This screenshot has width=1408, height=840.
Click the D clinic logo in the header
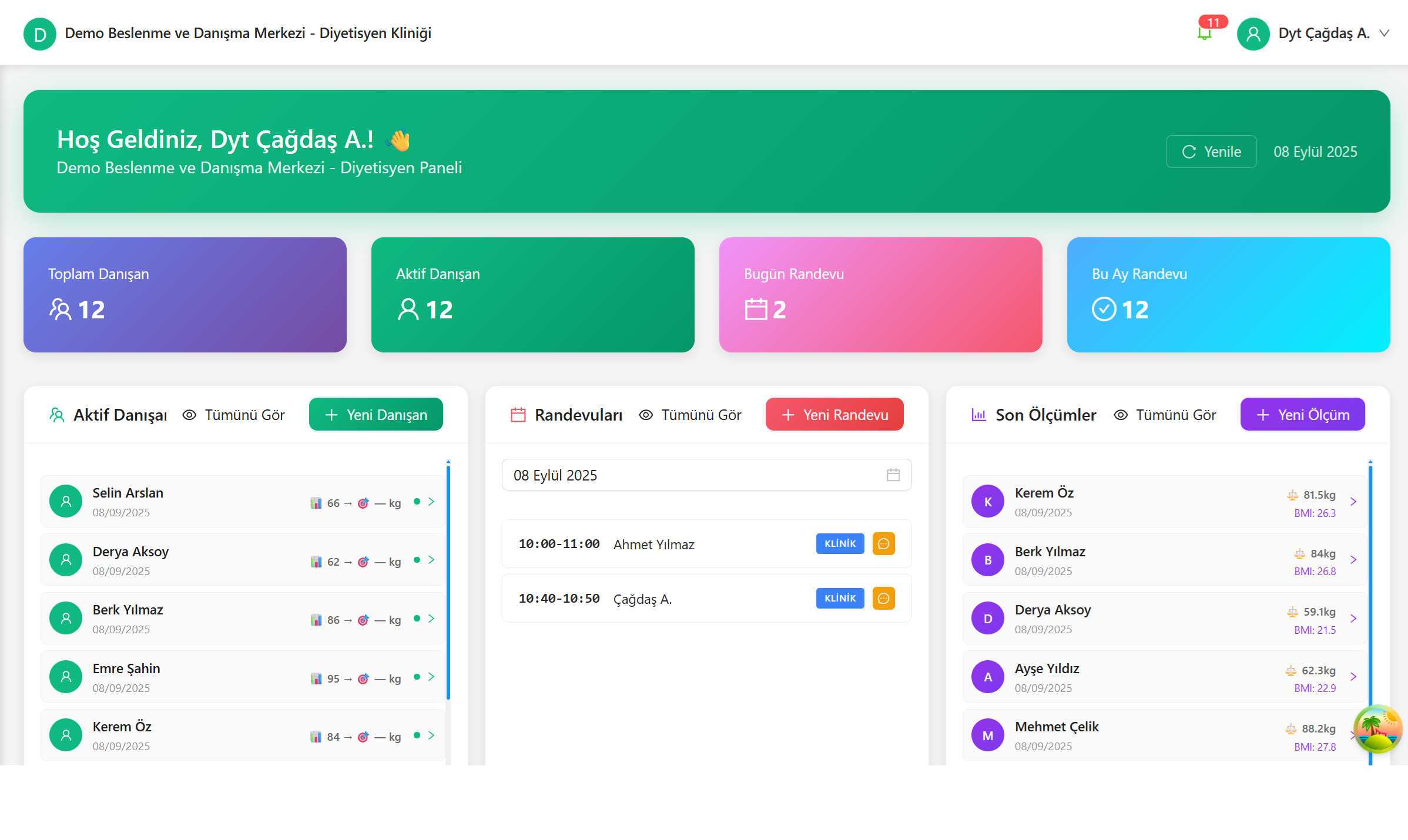point(39,33)
